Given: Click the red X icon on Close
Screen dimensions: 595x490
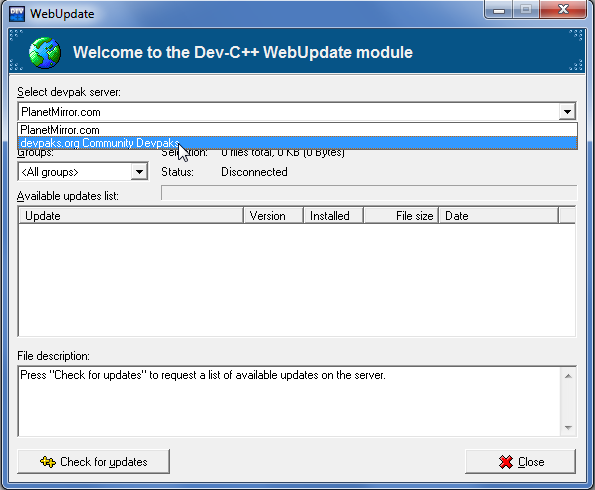Looking at the screenshot, I should (x=506, y=462).
